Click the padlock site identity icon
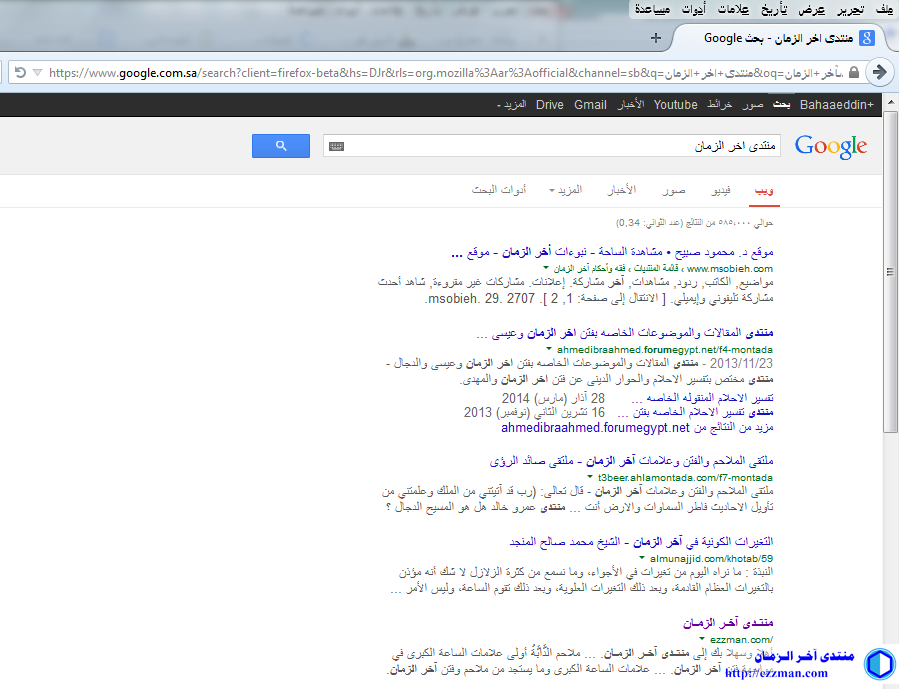 coord(852,72)
